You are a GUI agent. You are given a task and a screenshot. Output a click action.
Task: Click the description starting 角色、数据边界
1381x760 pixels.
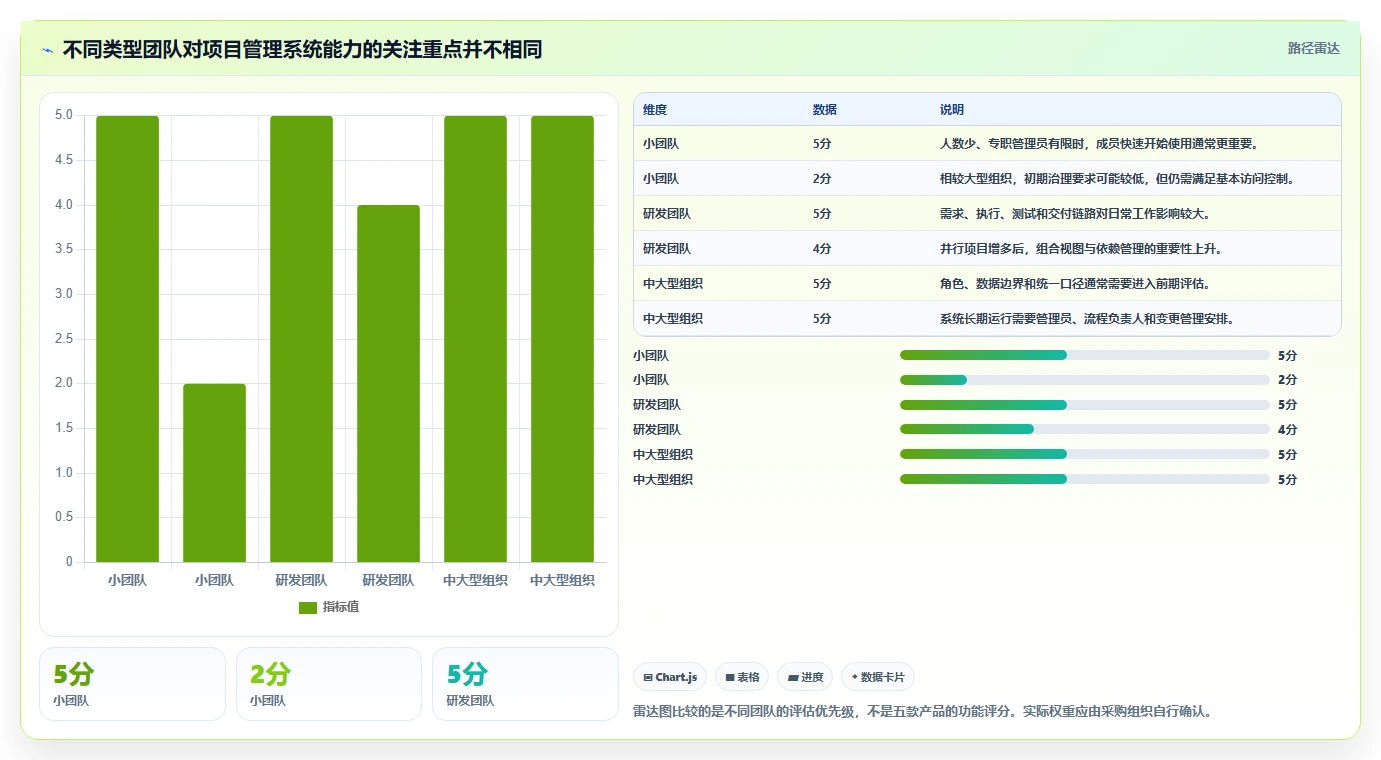(1076, 284)
